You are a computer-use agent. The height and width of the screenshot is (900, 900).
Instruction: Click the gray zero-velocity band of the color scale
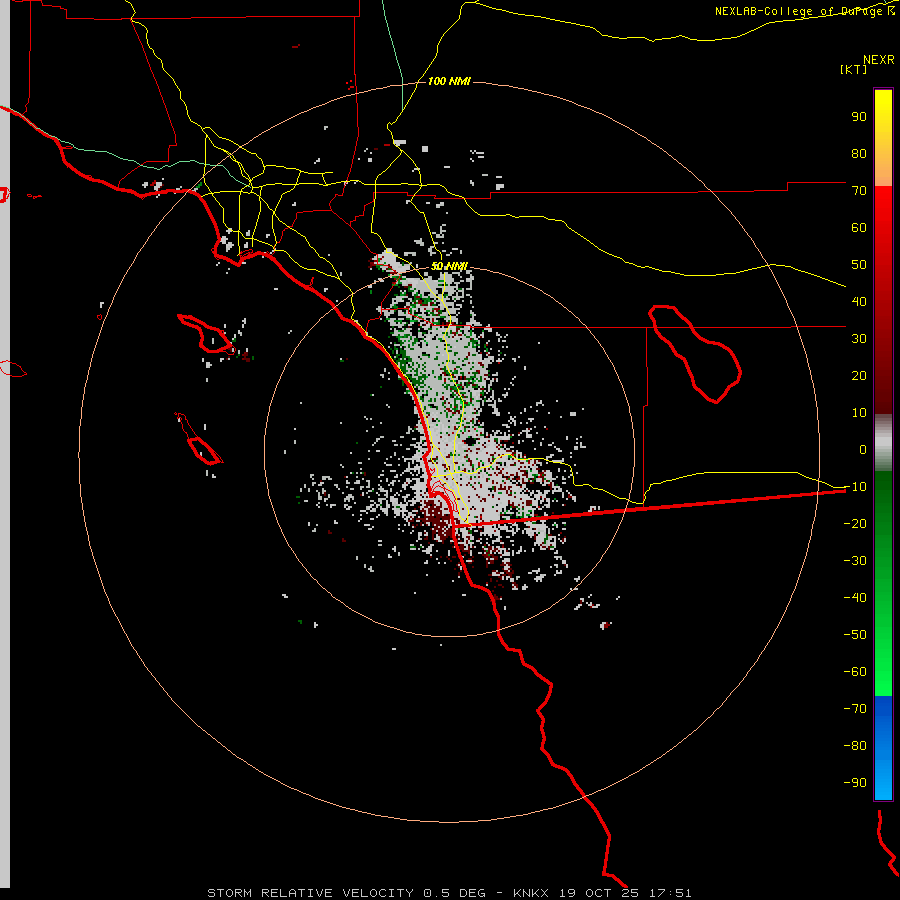click(883, 443)
